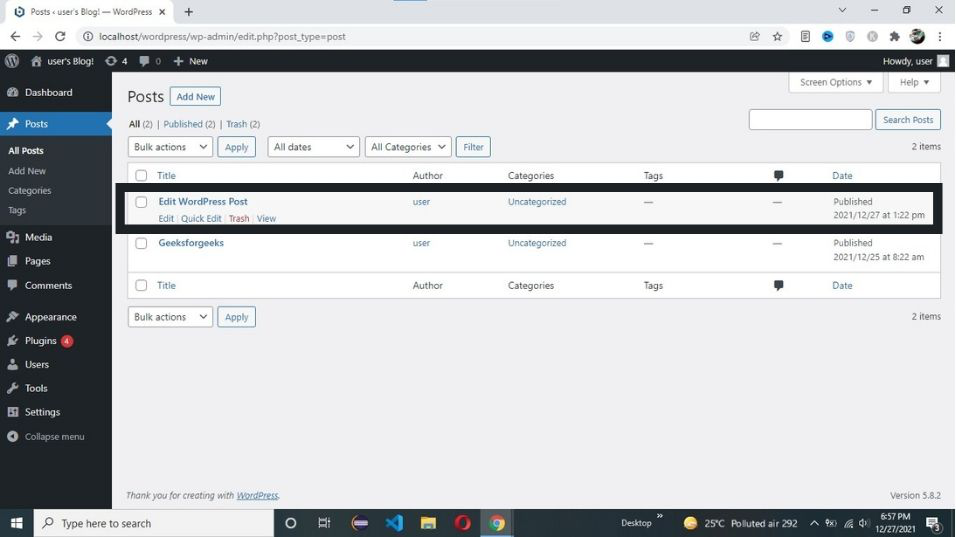Bookmark this page with star icon
Viewport: 956px width, 537px height.
pyautogui.click(x=777, y=37)
